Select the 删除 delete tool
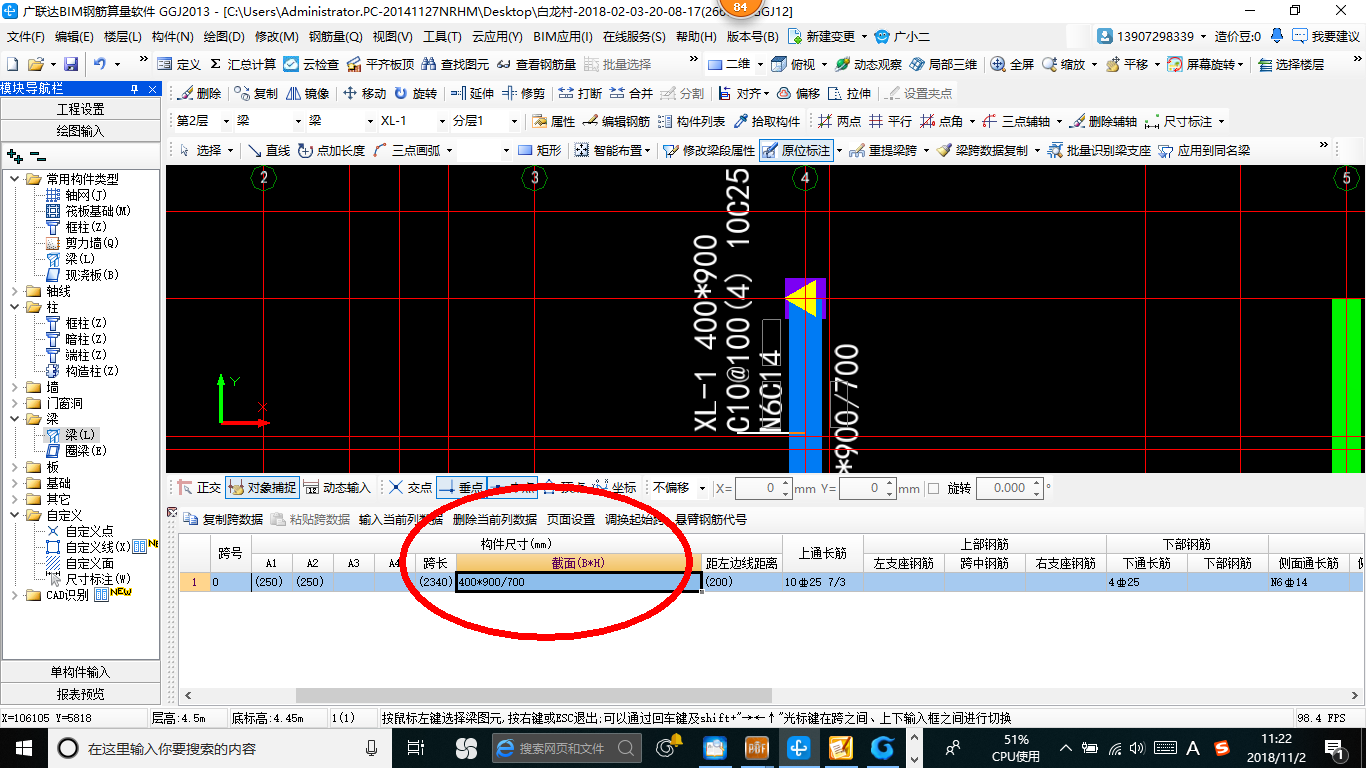The image size is (1366, 768). [x=200, y=93]
